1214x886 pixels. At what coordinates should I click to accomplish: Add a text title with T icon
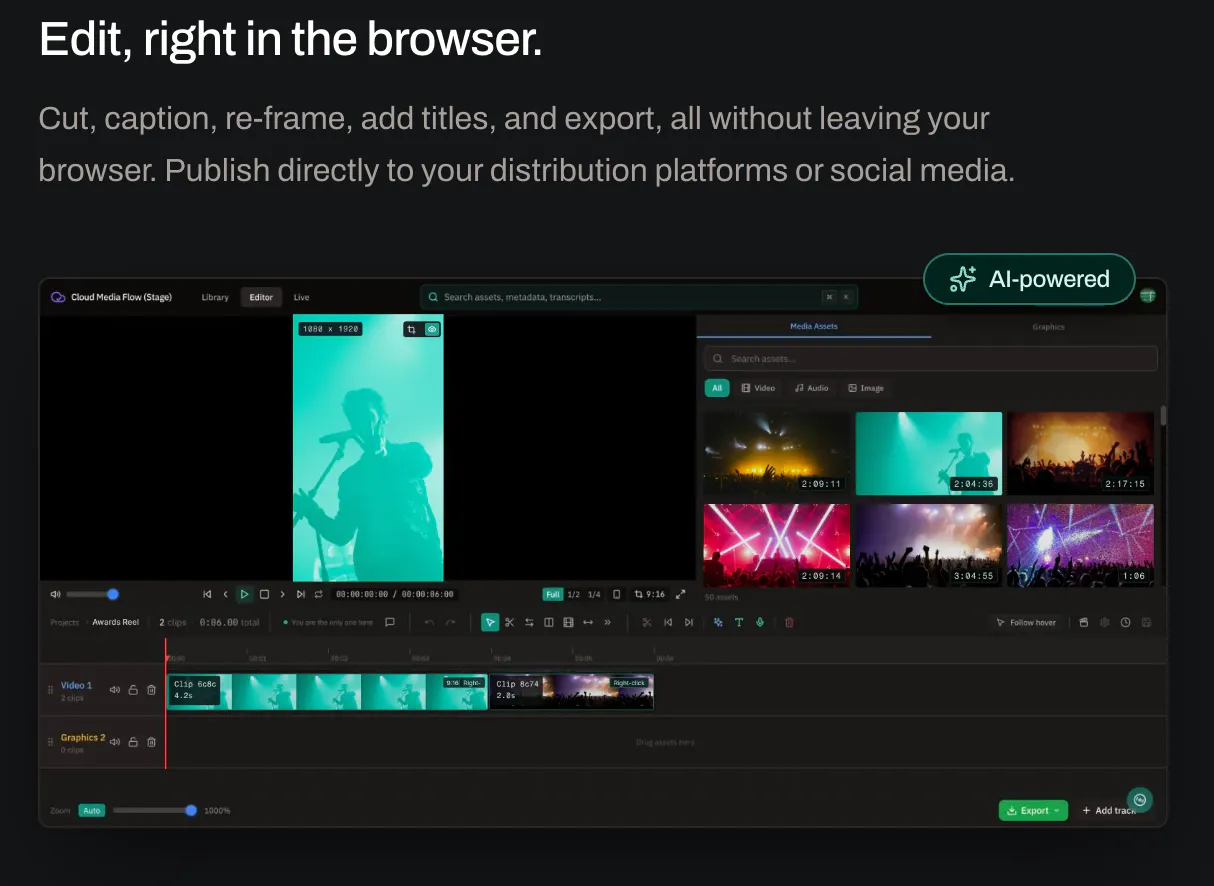coord(739,622)
